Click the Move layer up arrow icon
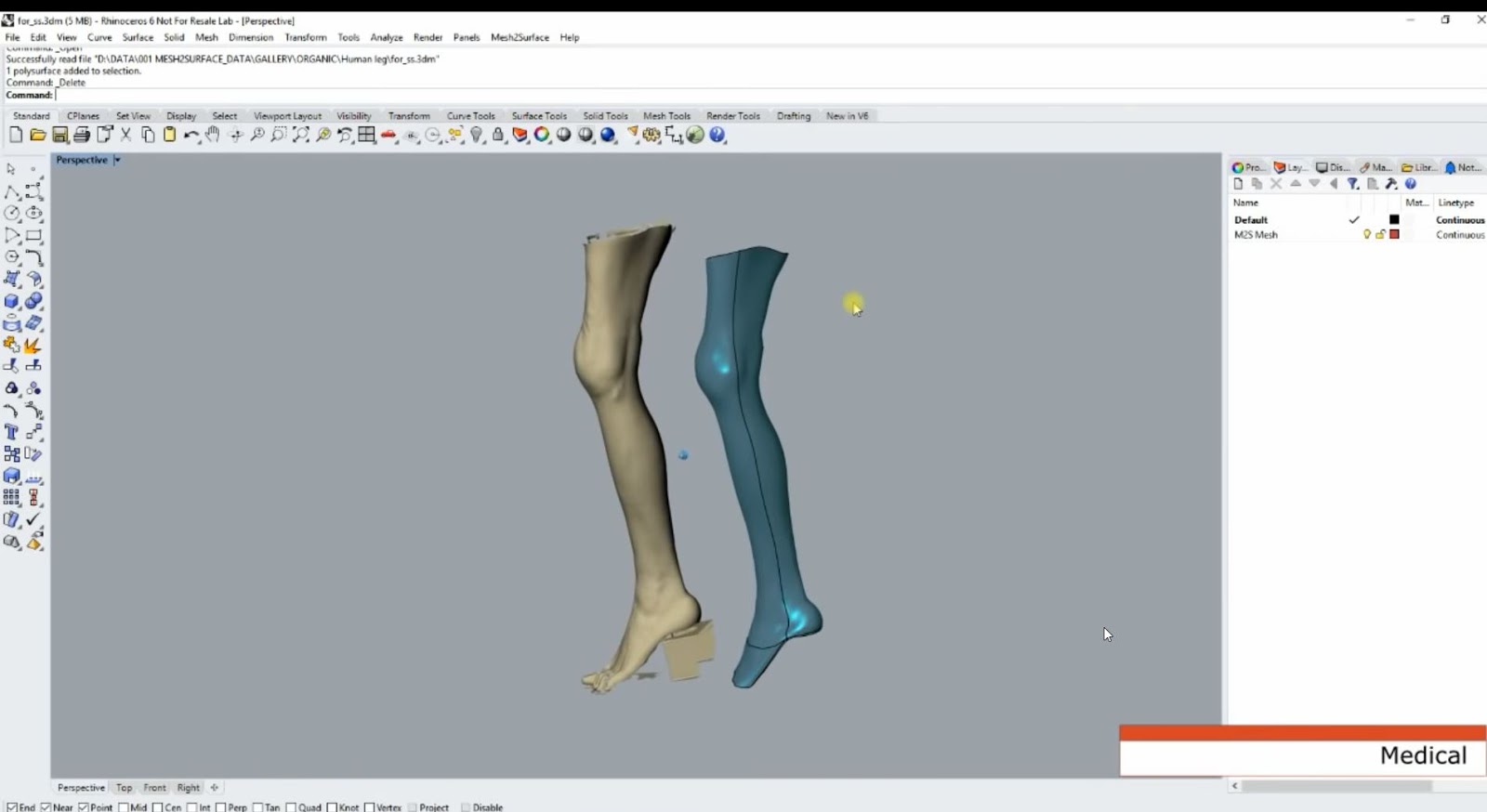 coord(1296,184)
